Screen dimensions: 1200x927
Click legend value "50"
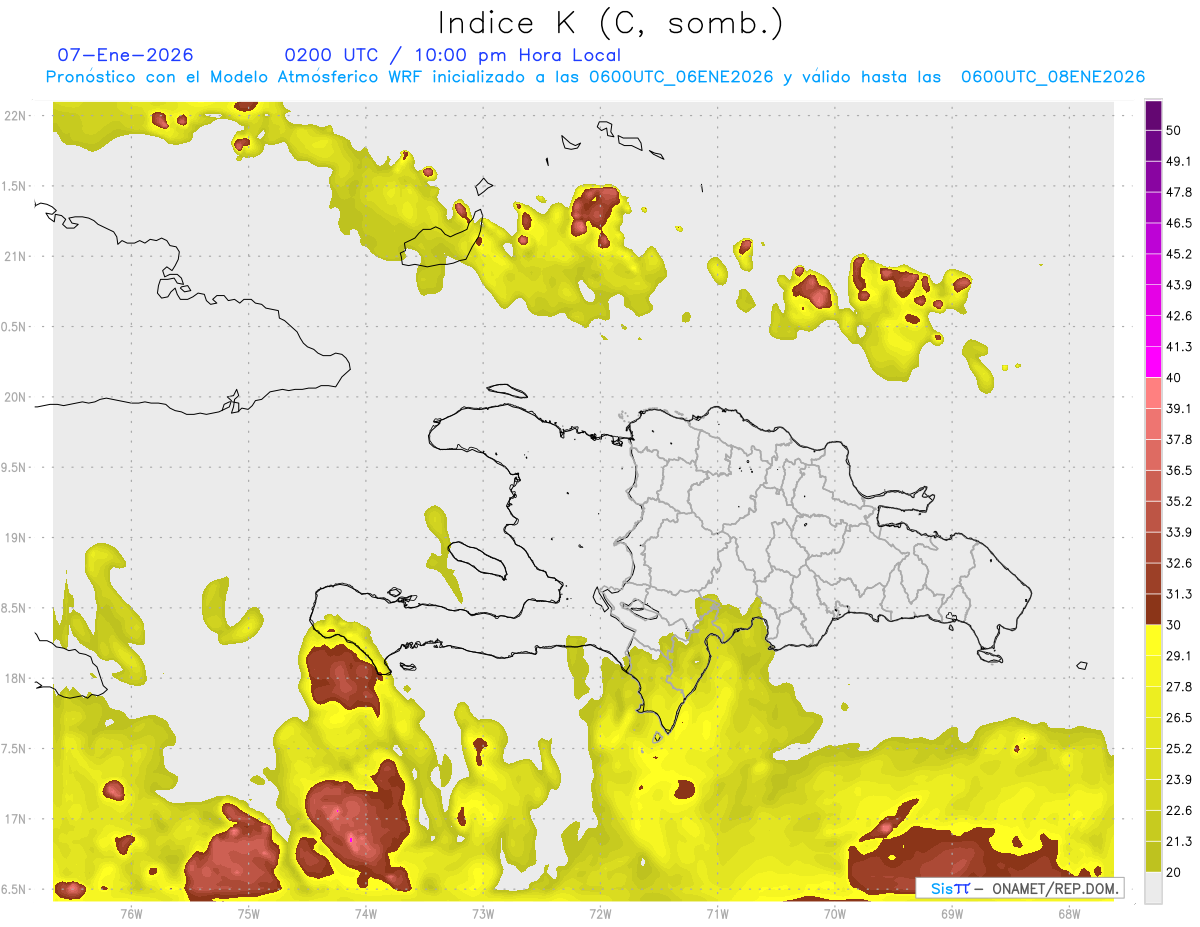1173,131
